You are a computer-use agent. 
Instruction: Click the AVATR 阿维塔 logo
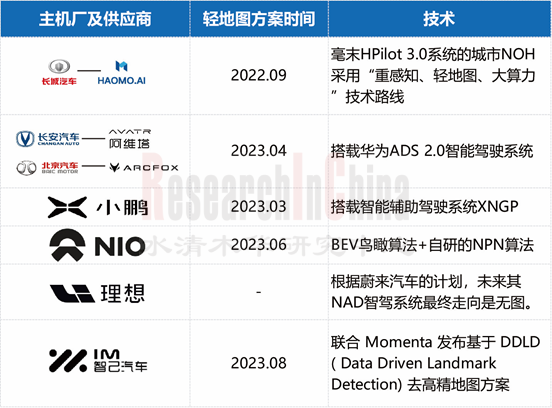tap(129, 139)
